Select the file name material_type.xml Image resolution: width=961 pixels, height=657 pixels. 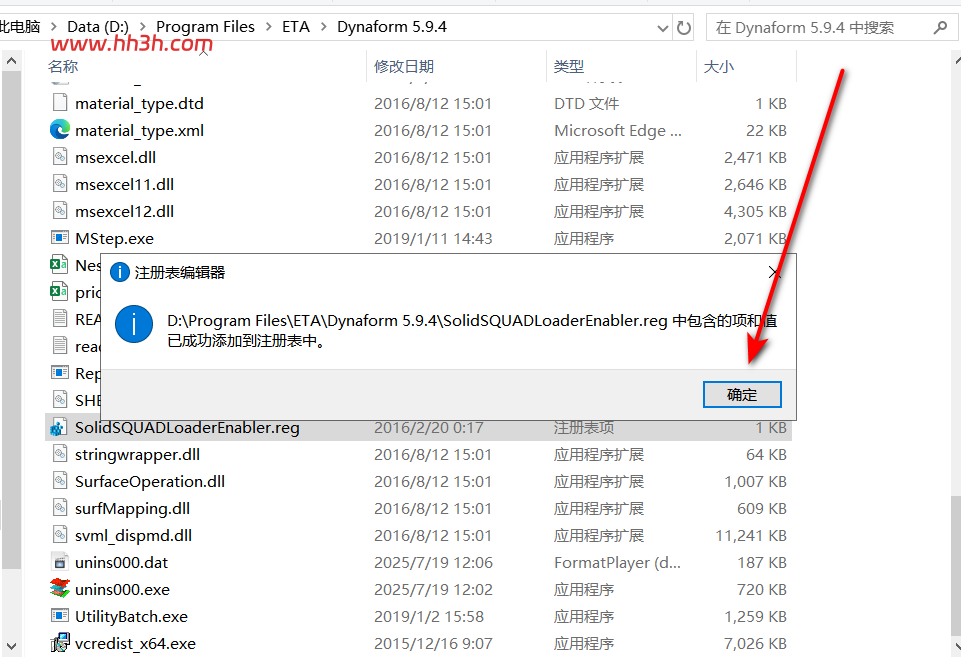(x=139, y=131)
